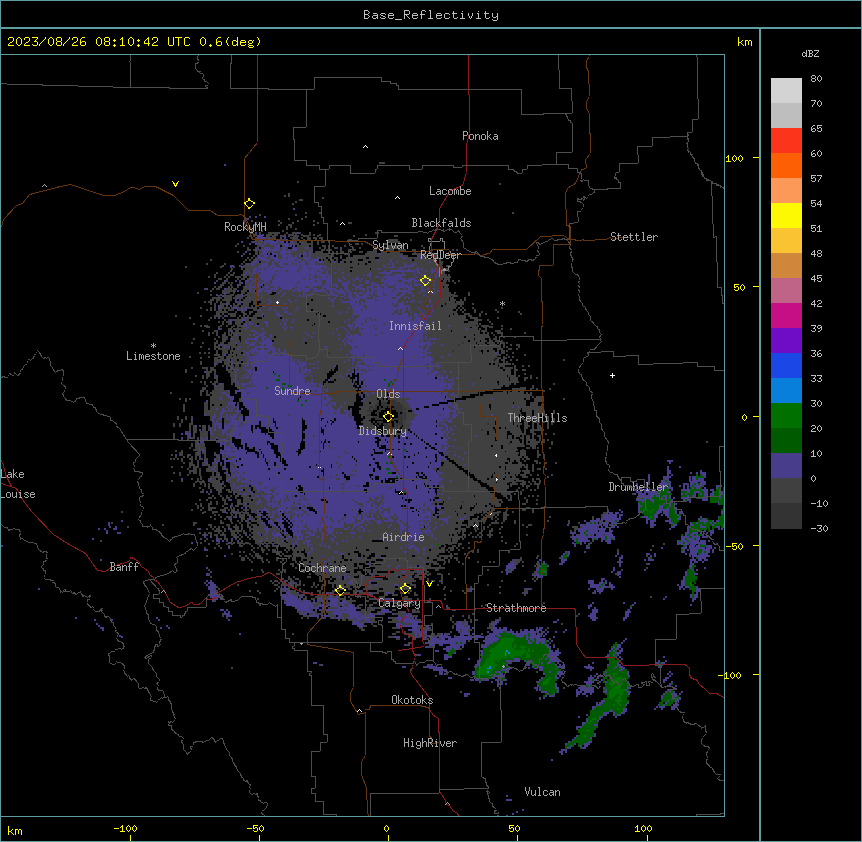Click the Base_Reflectivity title
The image size is (862, 842).
(x=431, y=15)
